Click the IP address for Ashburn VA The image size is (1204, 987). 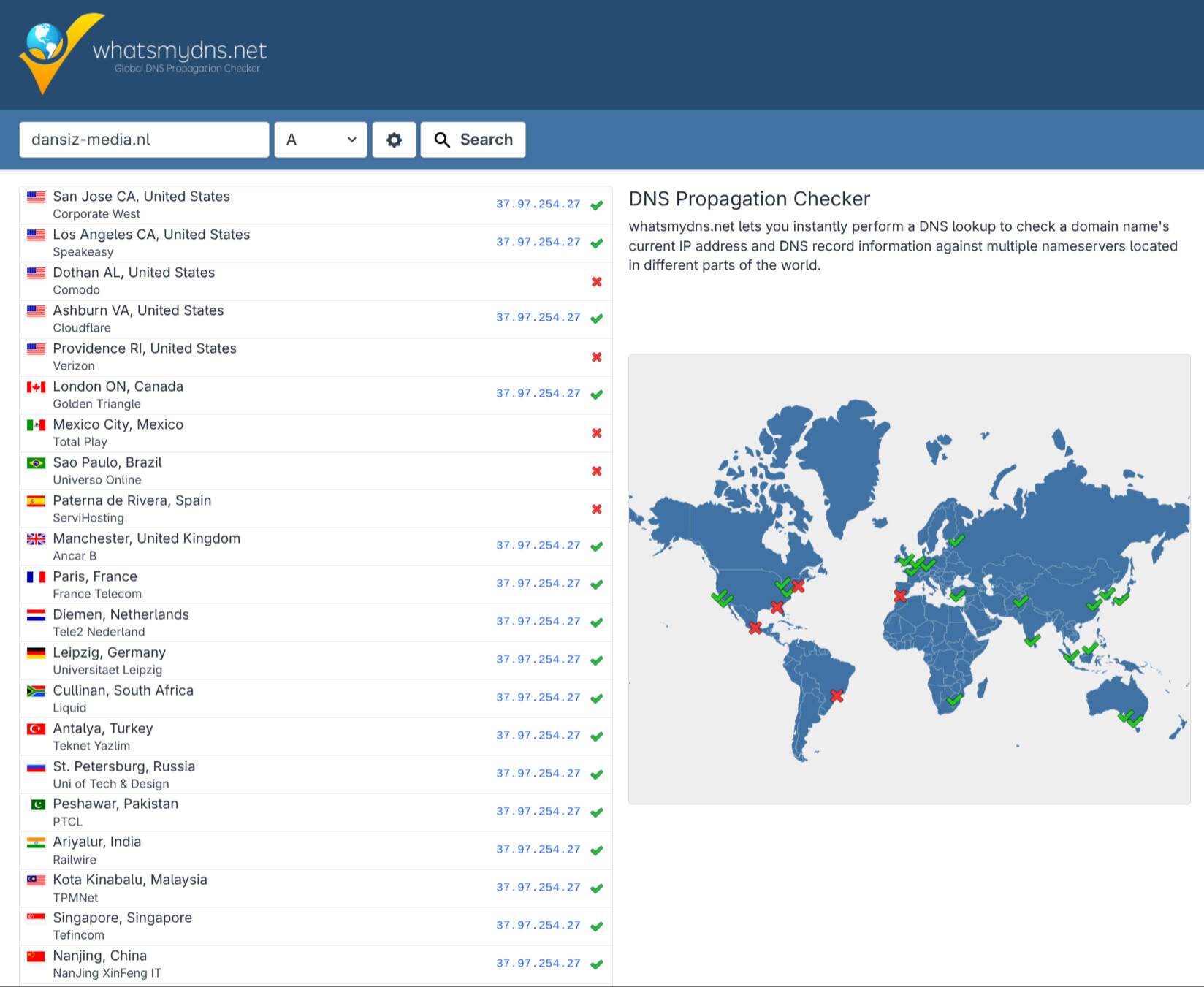538,318
